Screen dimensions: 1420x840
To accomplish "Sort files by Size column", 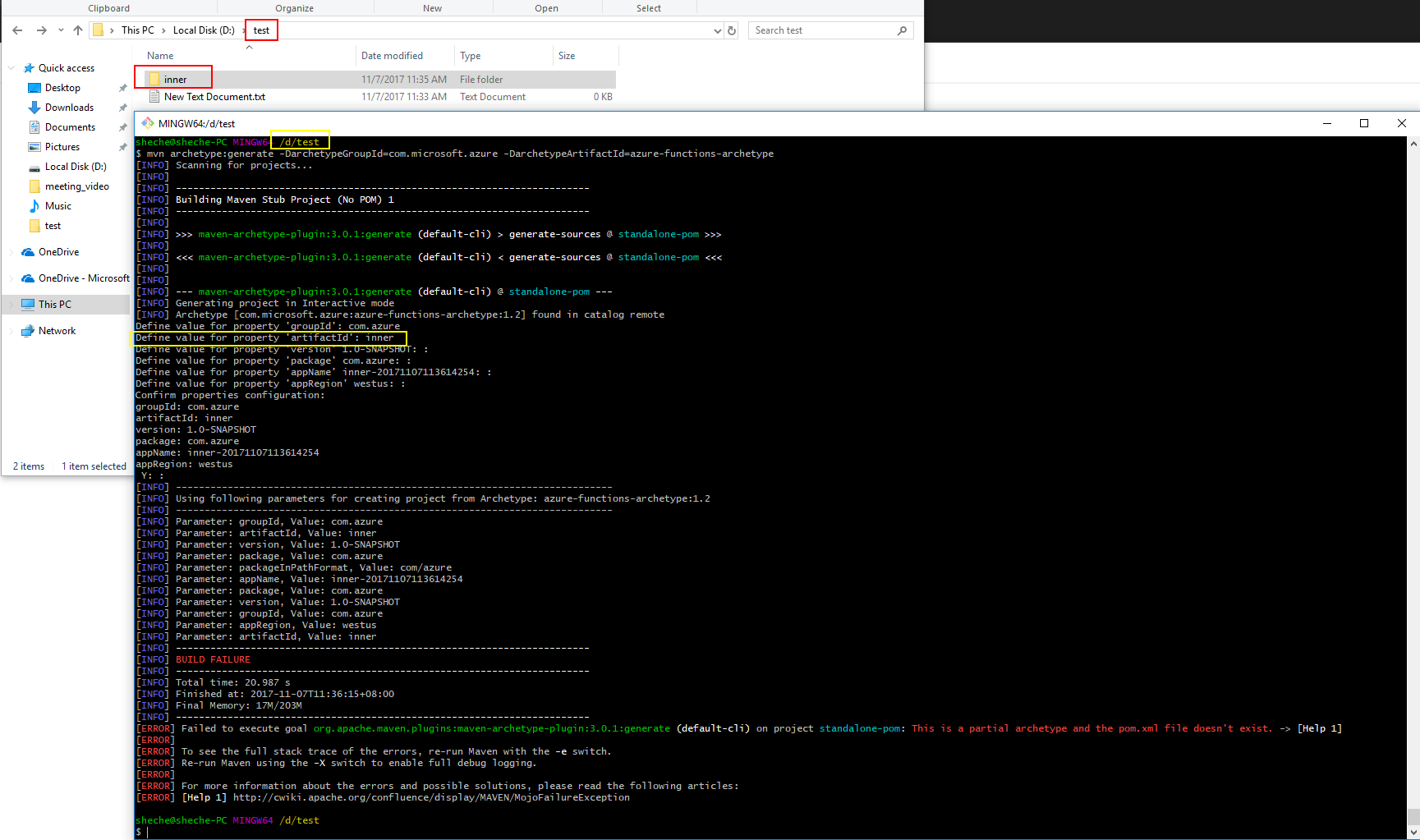I will 567,56.
